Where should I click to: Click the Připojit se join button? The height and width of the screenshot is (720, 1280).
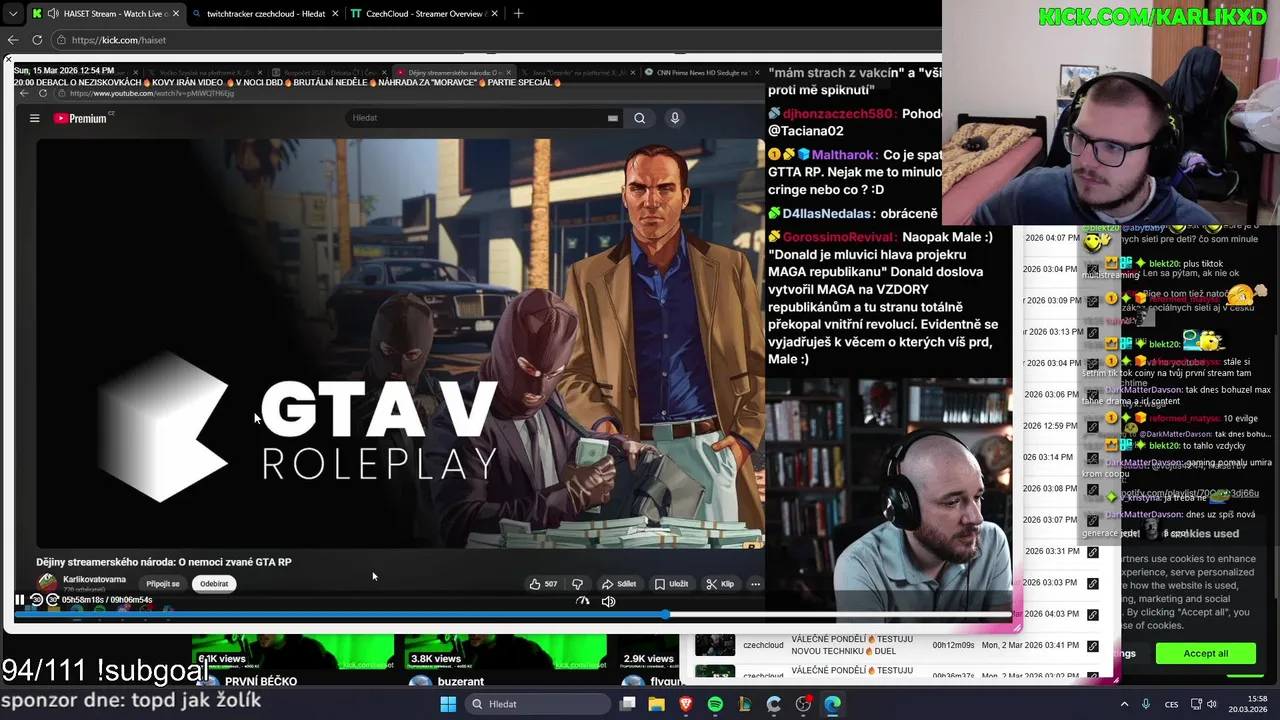163,584
